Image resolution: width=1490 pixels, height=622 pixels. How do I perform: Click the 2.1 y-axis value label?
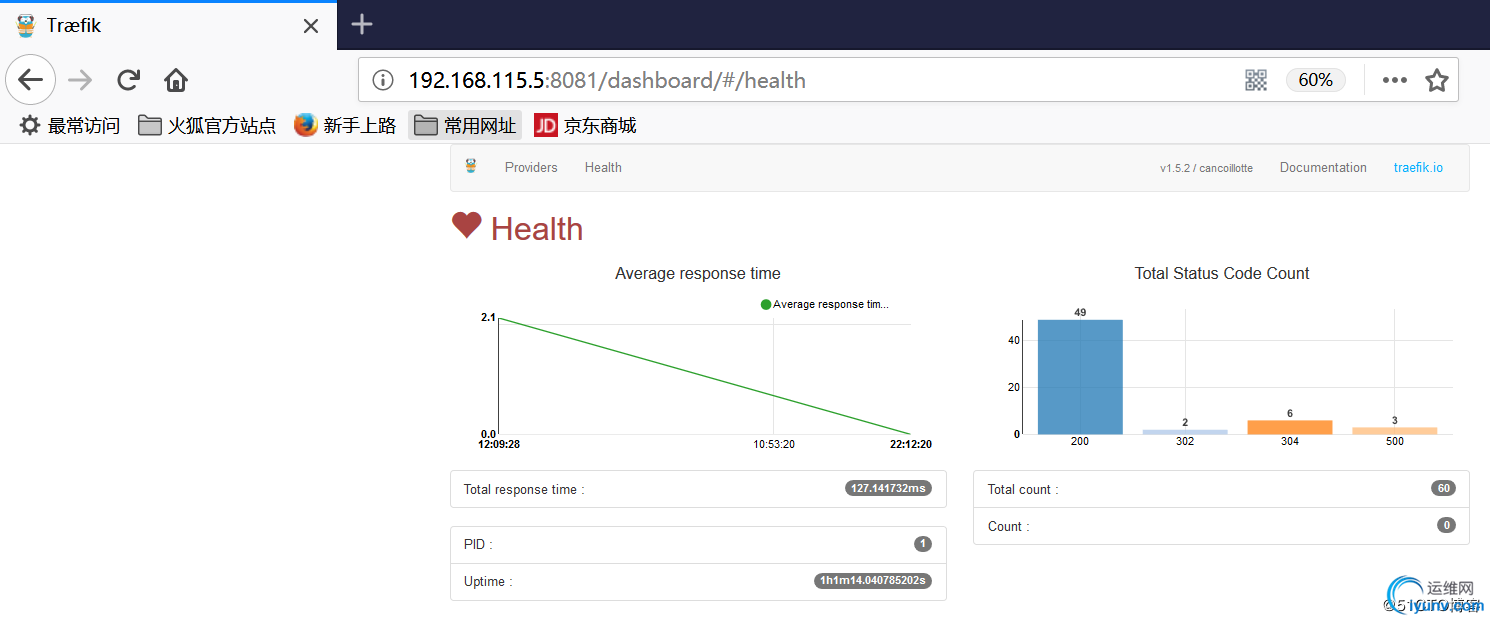(x=488, y=317)
